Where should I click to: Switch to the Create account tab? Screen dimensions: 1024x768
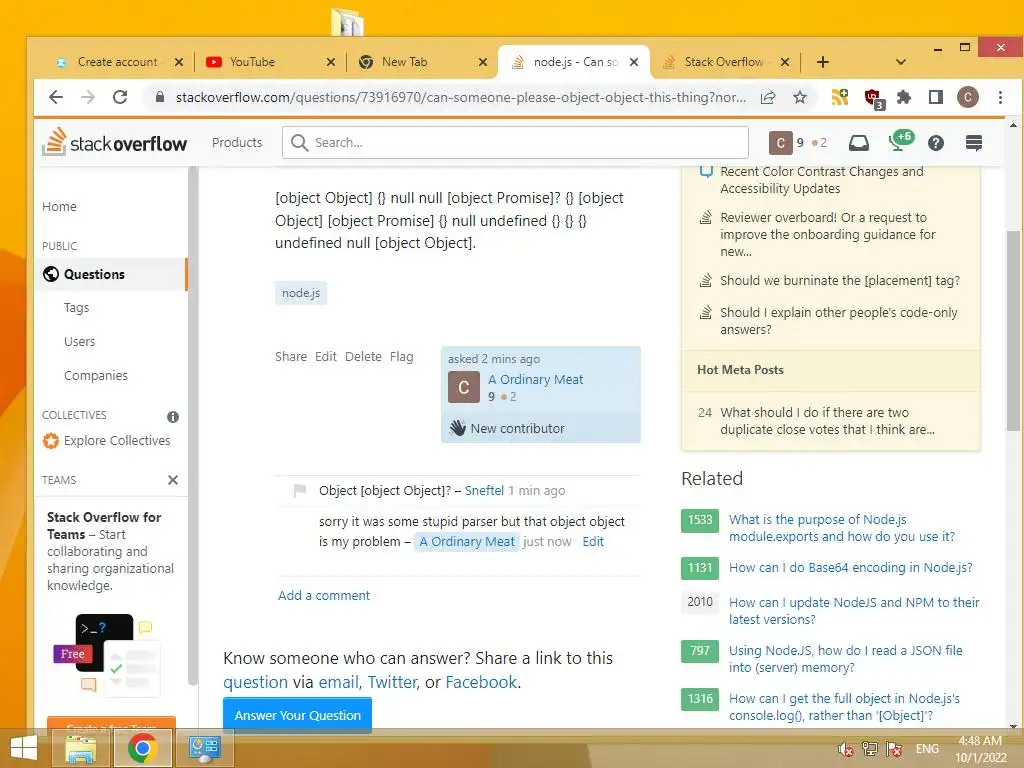(118, 62)
